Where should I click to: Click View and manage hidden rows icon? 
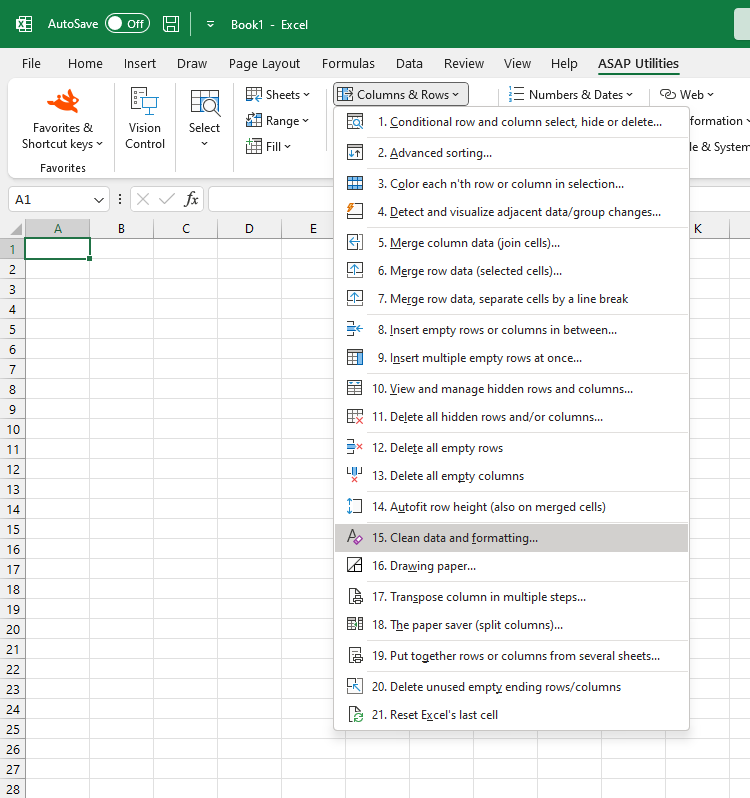355,389
